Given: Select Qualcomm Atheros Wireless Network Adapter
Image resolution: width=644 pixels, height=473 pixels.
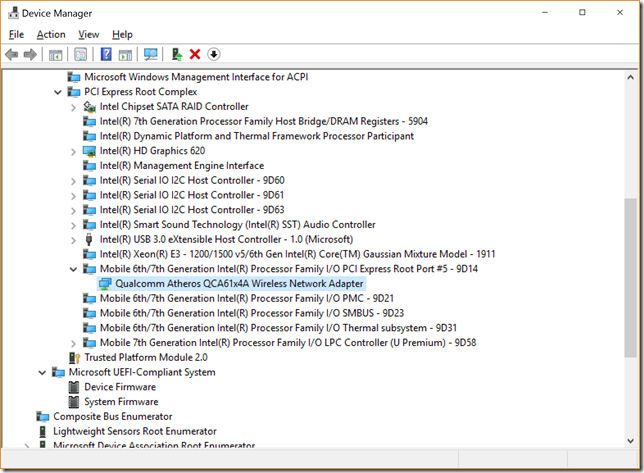Looking at the screenshot, I should (240, 283).
